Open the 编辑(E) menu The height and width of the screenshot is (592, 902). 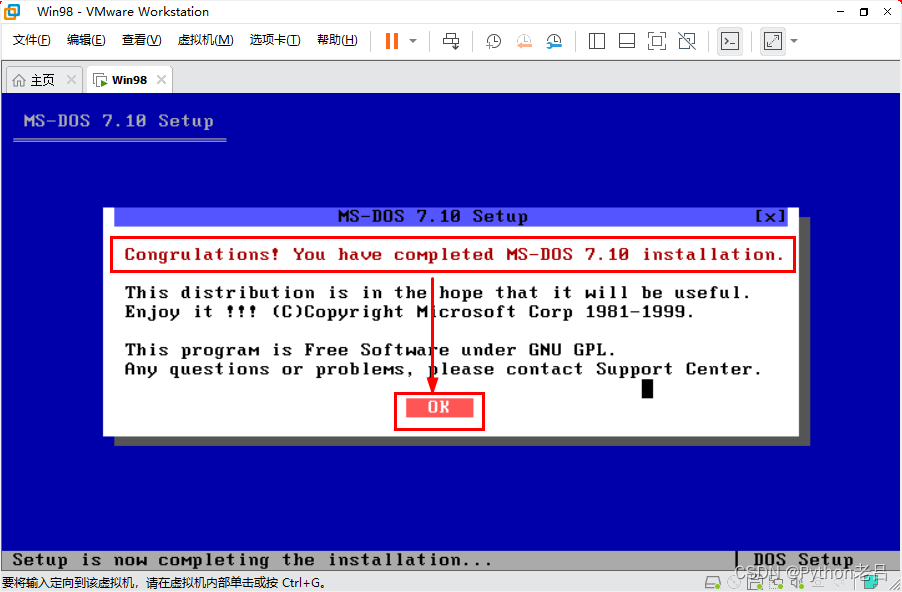pyautogui.click(x=86, y=40)
